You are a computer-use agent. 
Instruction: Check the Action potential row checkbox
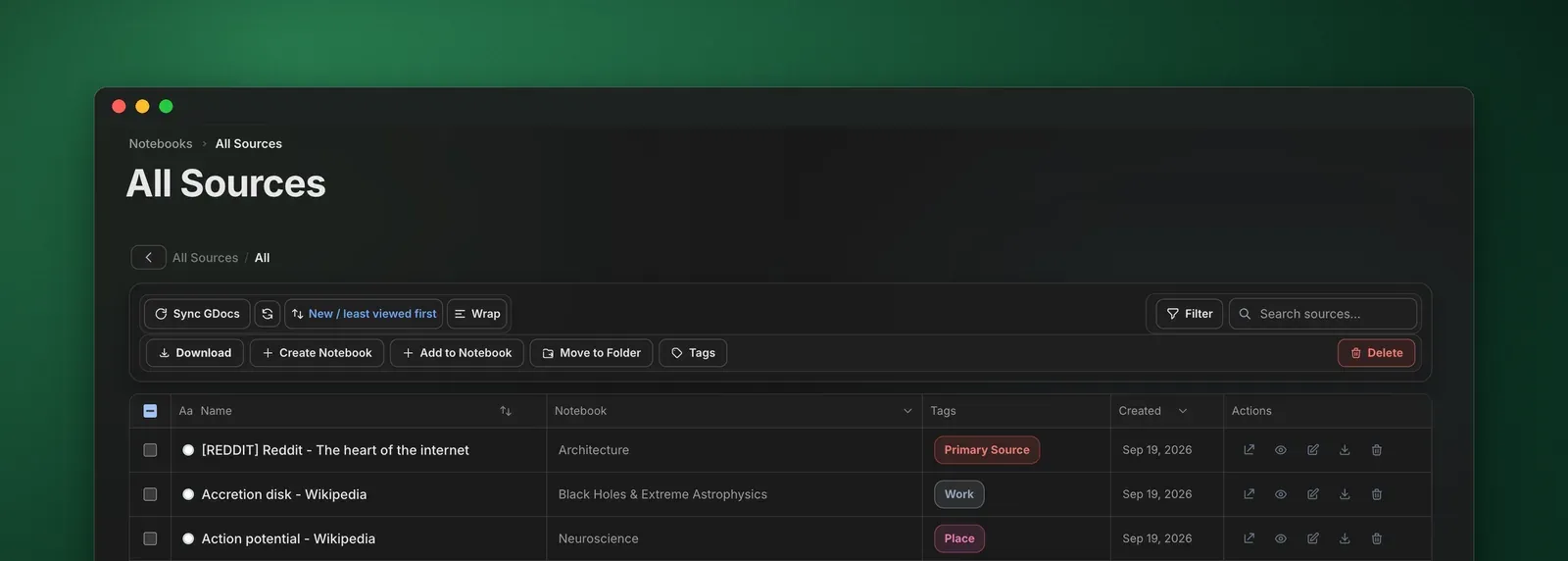click(150, 538)
